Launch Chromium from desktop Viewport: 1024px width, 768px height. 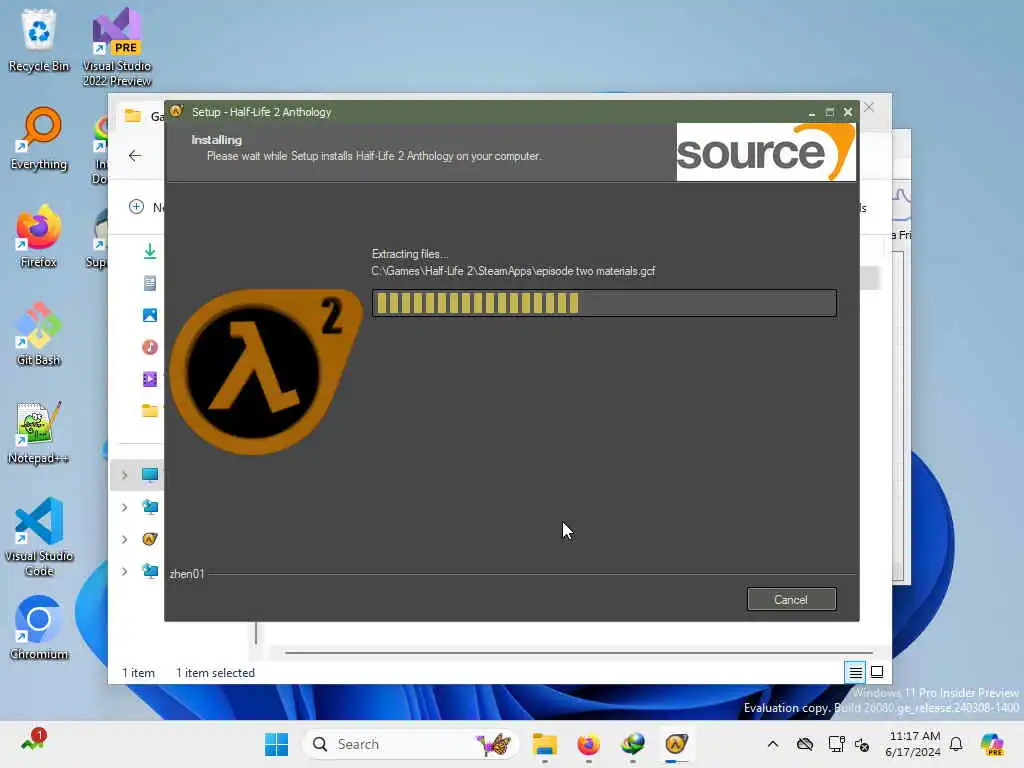pyautogui.click(x=39, y=628)
